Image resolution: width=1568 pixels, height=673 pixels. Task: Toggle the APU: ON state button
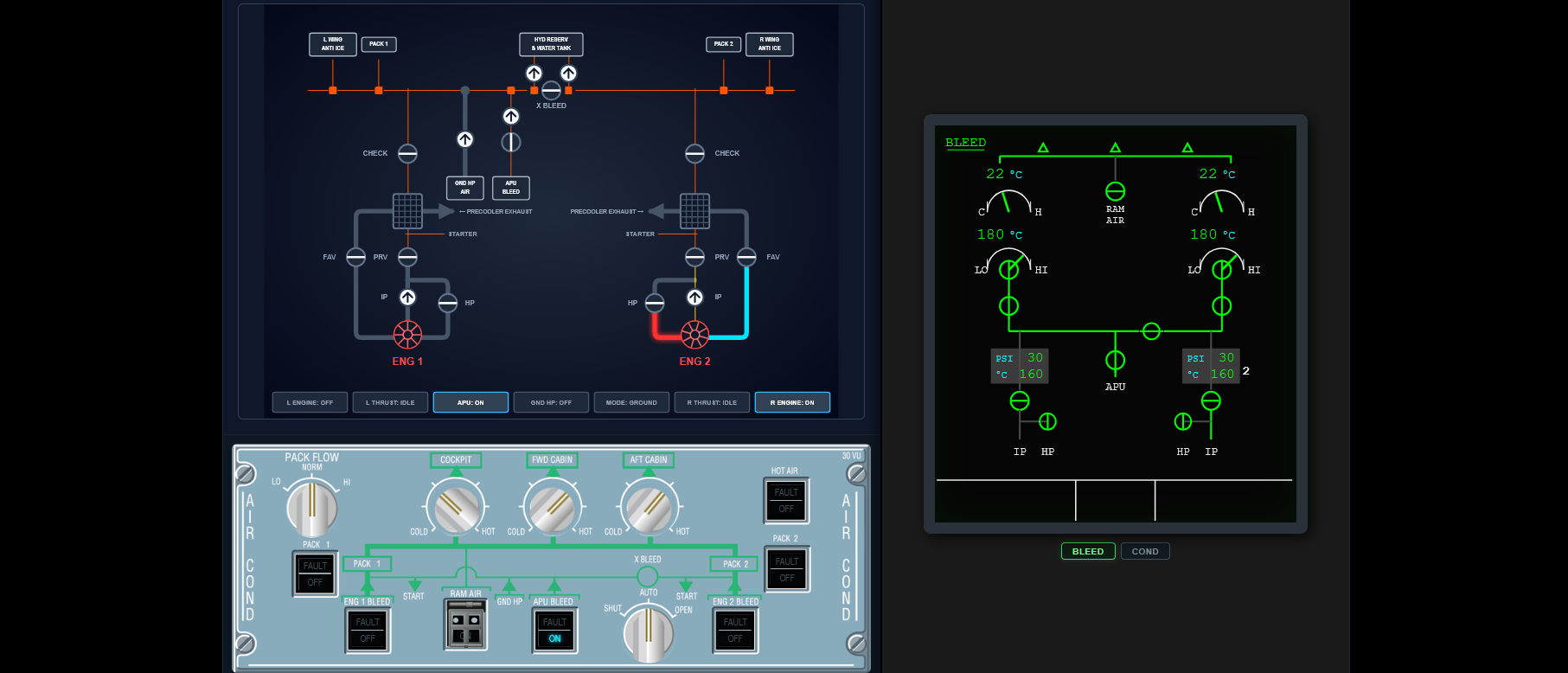click(x=470, y=402)
